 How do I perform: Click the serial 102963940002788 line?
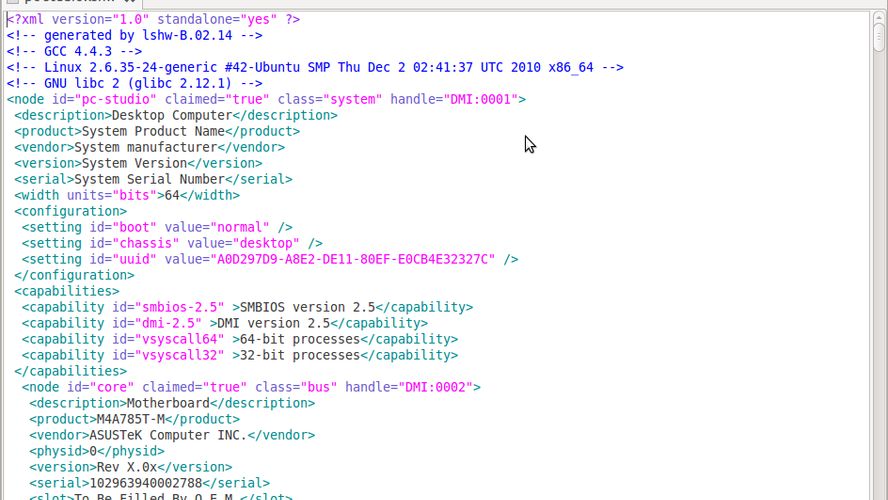click(150, 483)
